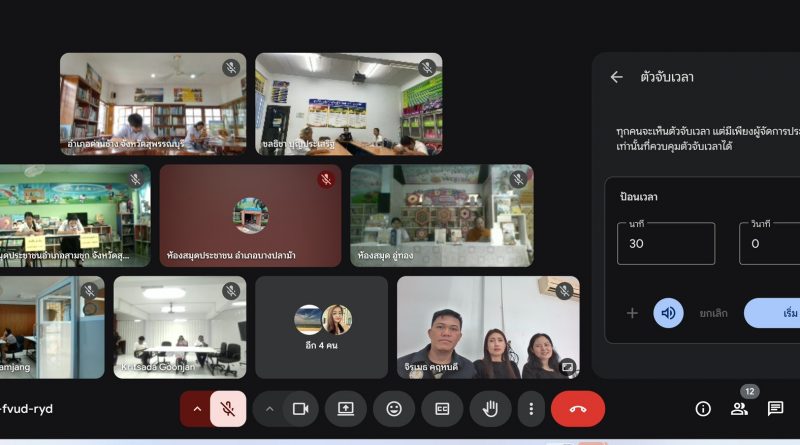Open the three-dot more options menu
The width and height of the screenshot is (800, 445).
coord(531,408)
